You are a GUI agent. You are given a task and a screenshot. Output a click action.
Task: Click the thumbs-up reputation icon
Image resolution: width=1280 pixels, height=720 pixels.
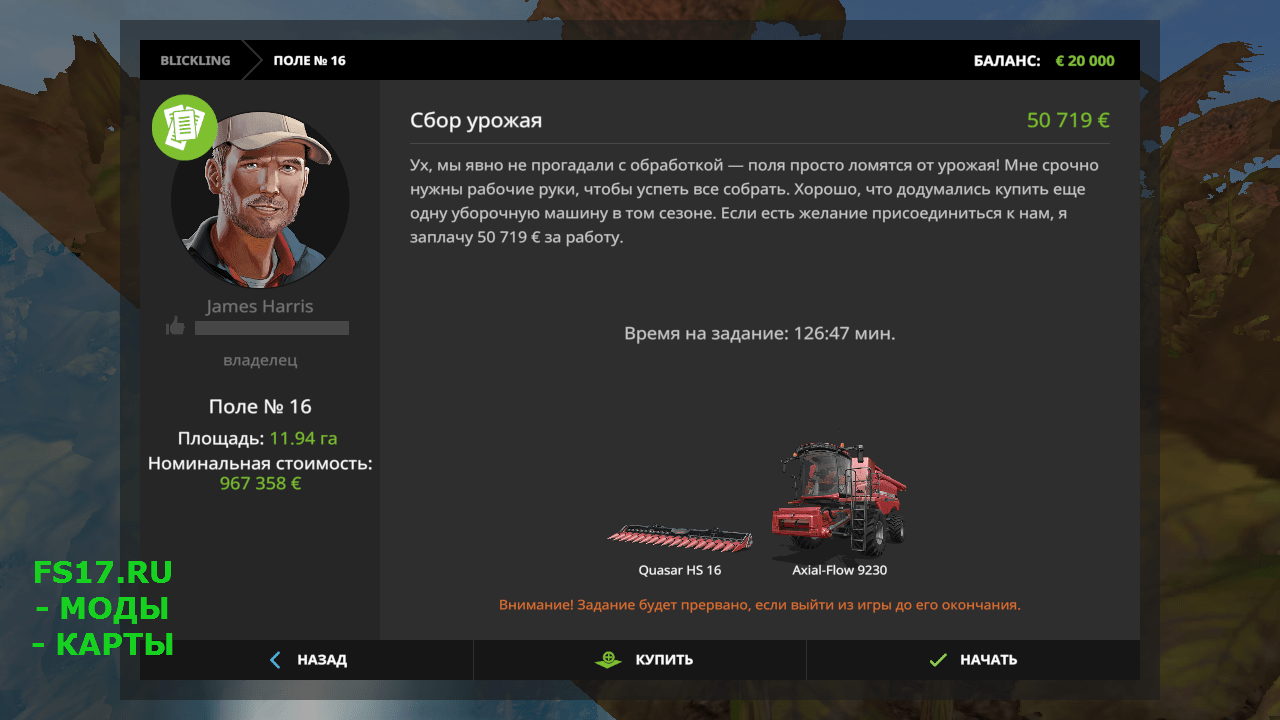(x=175, y=326)
